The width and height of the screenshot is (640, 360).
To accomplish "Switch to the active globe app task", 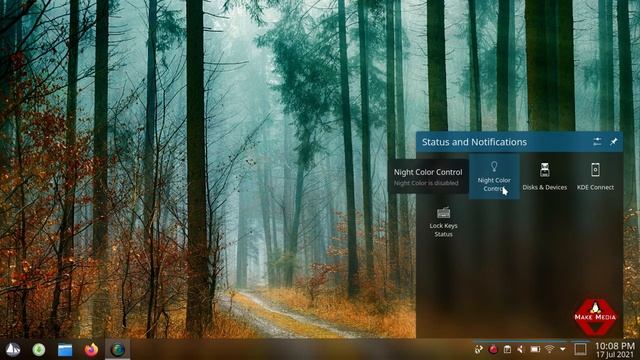I will [118, 350].
